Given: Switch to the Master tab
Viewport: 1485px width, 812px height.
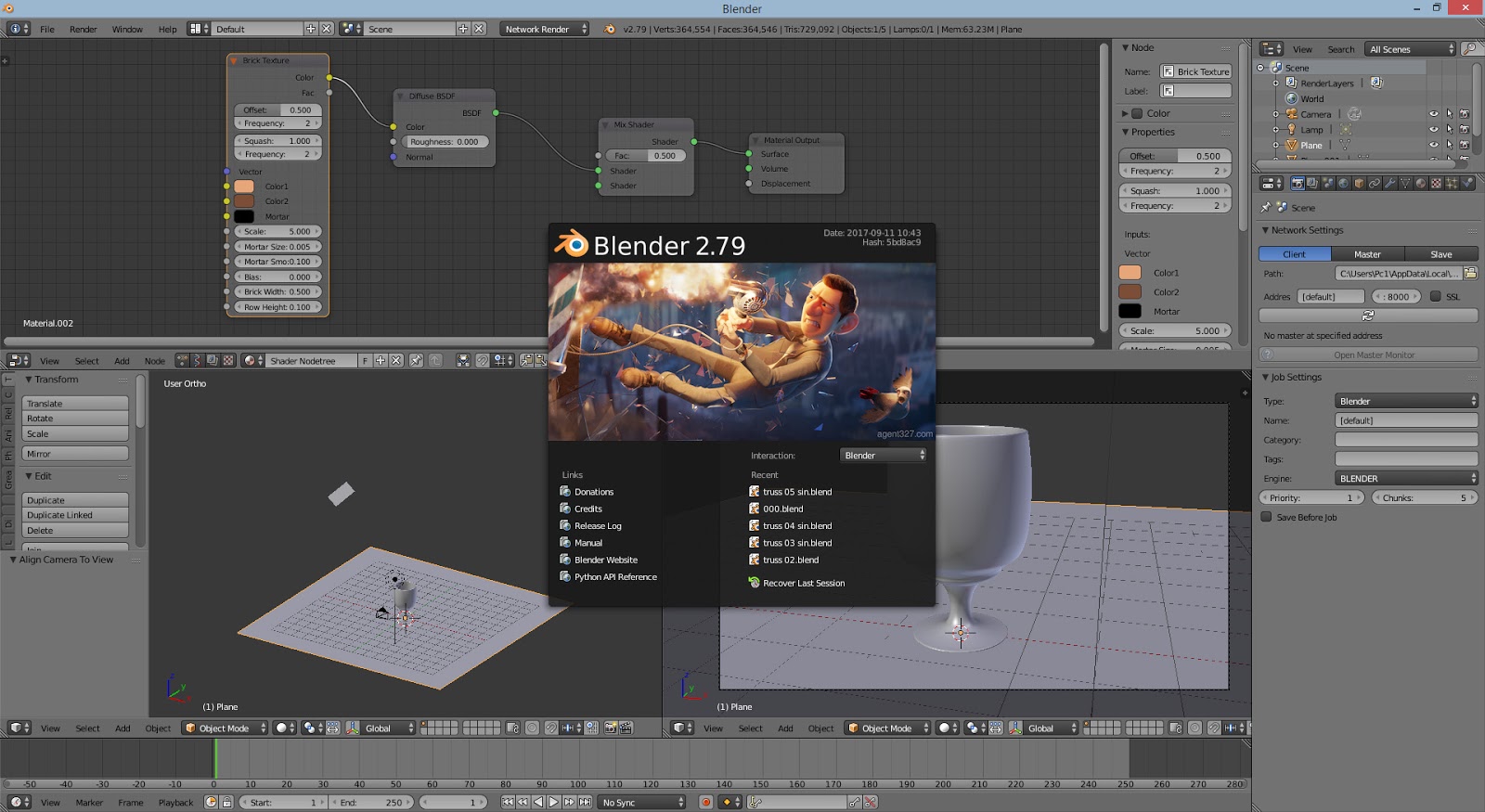Looking at the screenshot, I should coord(1367,254).
